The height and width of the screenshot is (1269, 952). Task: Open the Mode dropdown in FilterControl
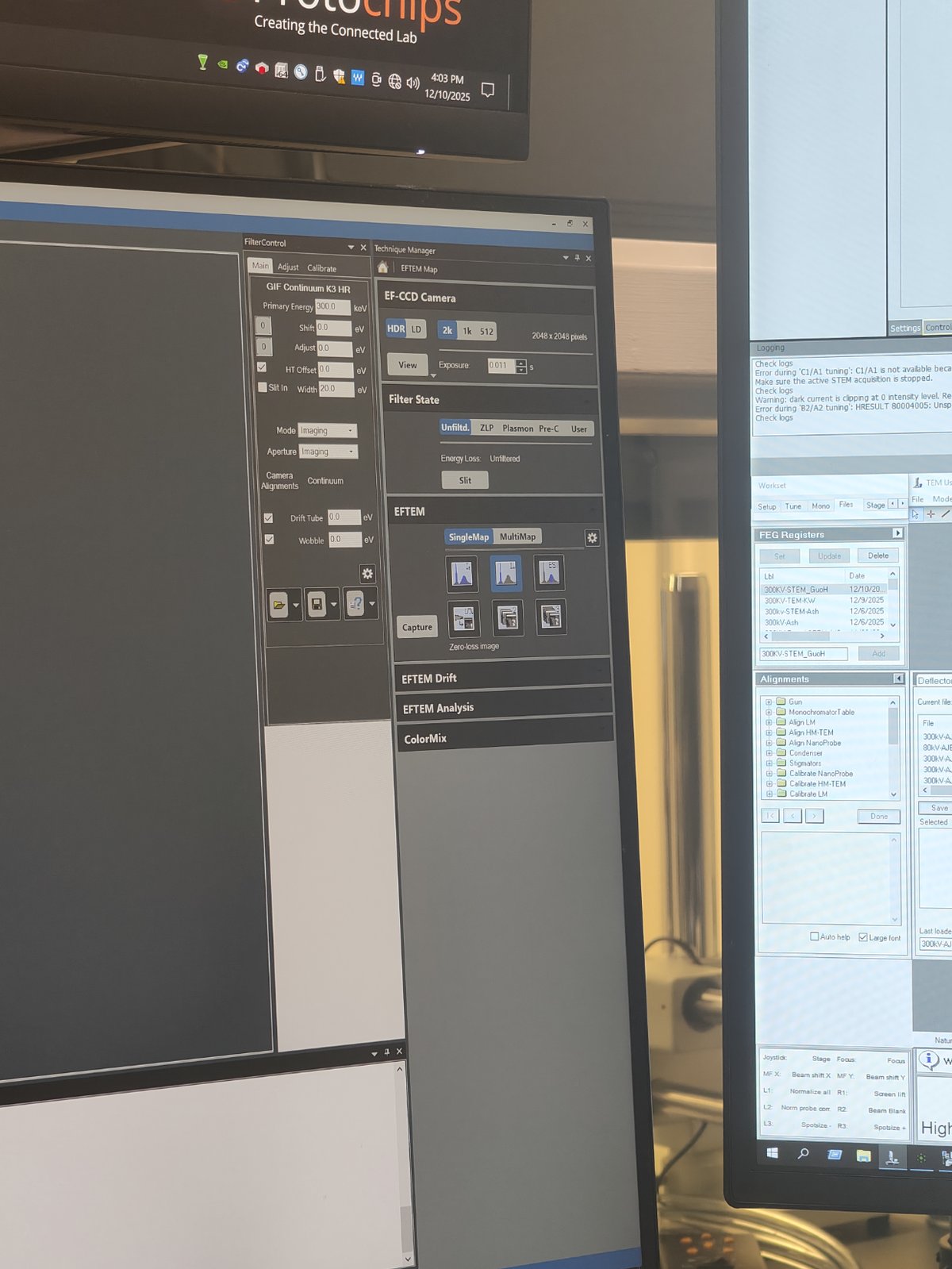(x=328, y=430)
